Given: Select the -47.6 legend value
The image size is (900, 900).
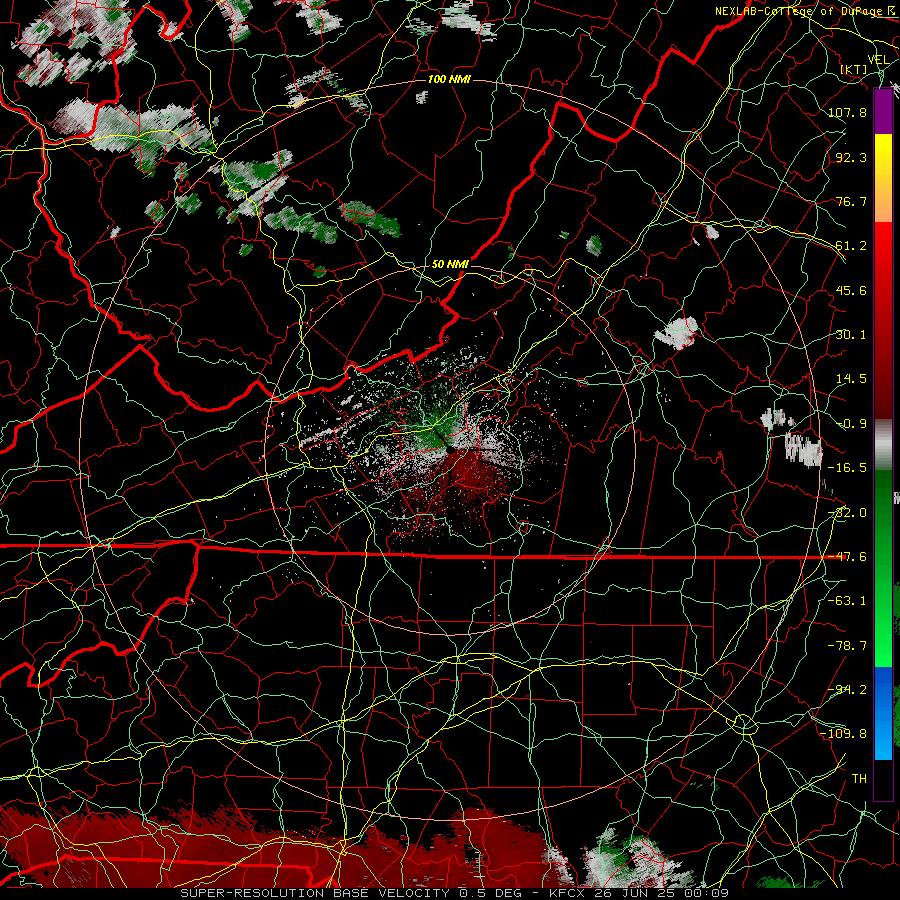Looking at the screenshot, I should [847, 557].
